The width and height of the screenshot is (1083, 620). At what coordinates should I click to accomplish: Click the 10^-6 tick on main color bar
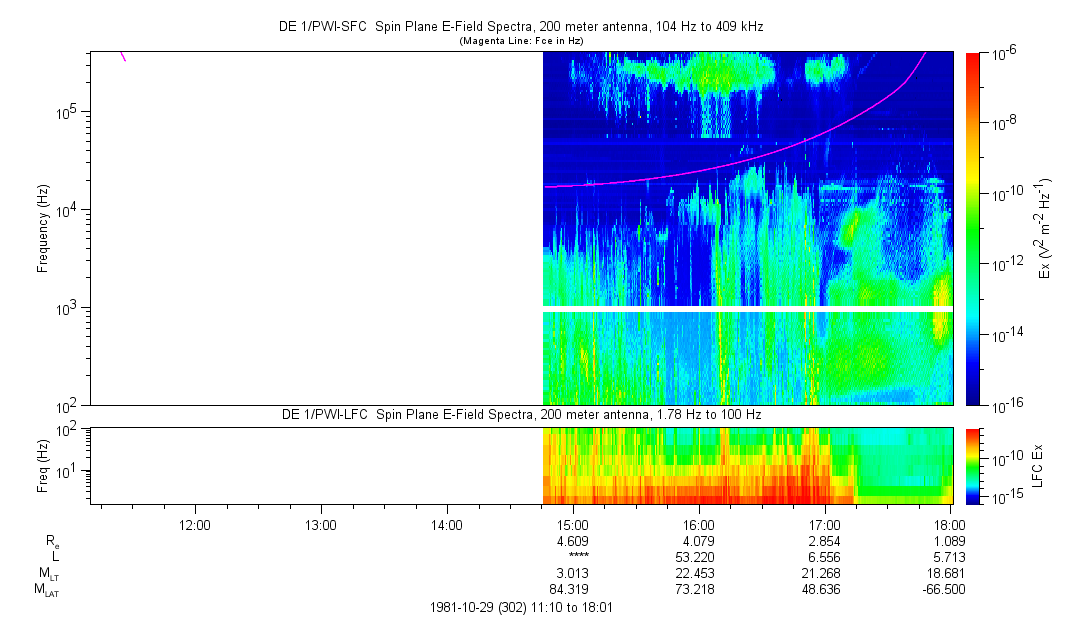[x=1004, y=53]
